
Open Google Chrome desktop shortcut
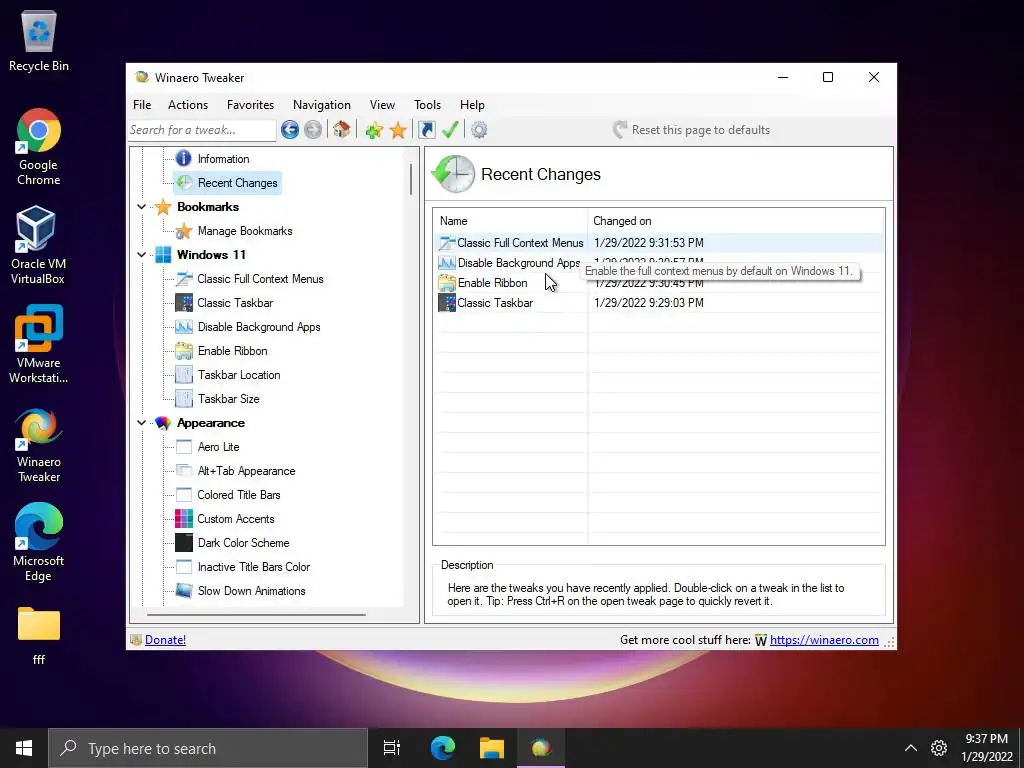[x=39, y=147]
